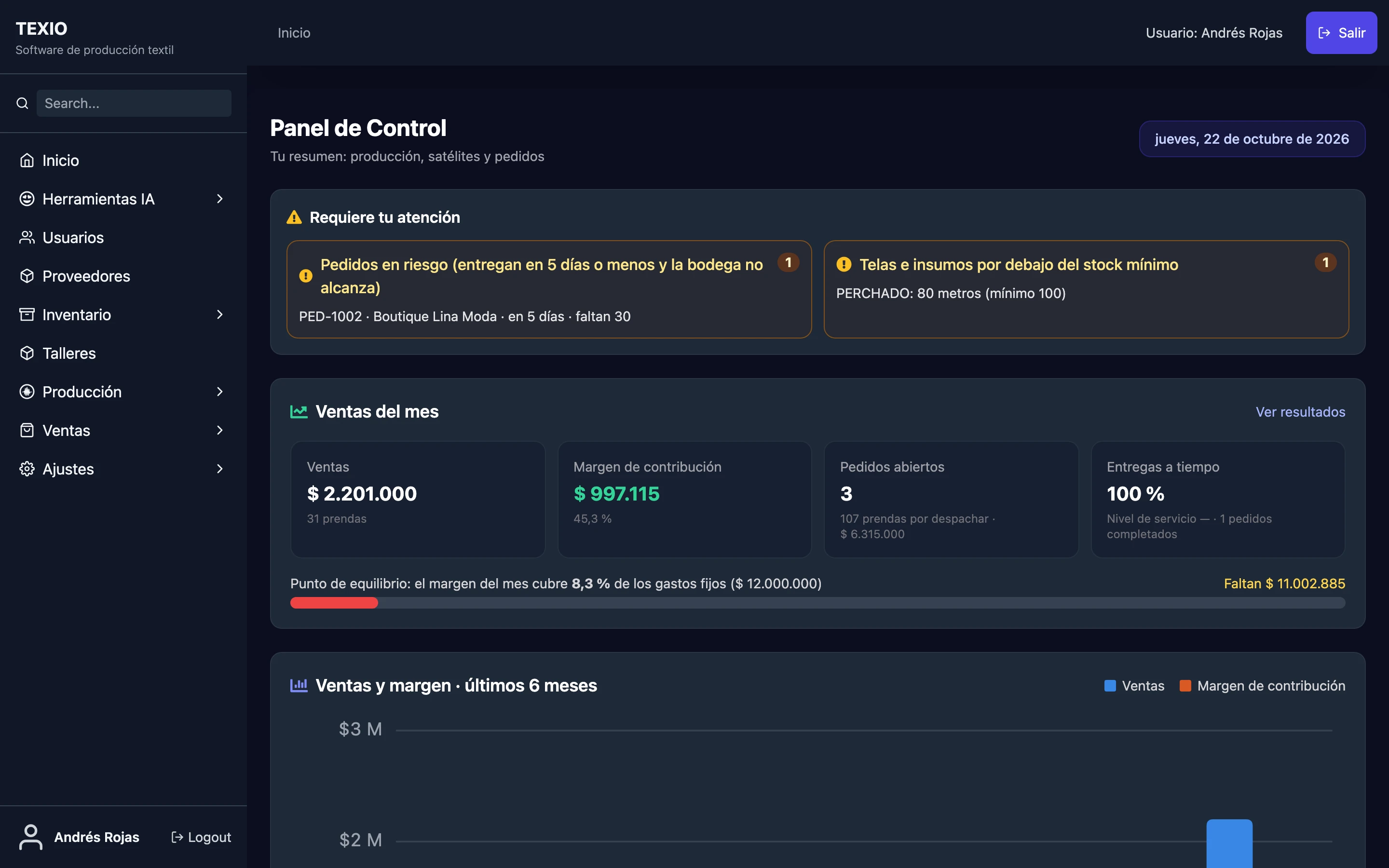Open Herramientas IA menu label
This screenshot has height=868, width=1389.
[99, 199]
